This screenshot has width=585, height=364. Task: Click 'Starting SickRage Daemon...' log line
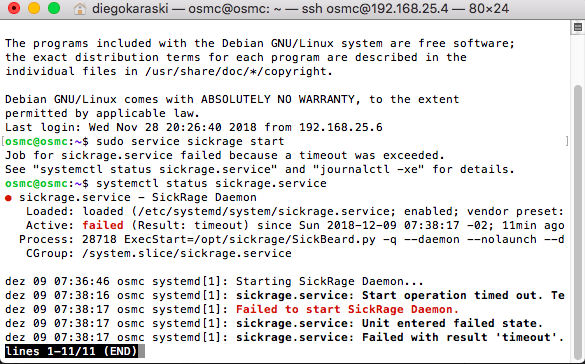click(x=330, y=281)
